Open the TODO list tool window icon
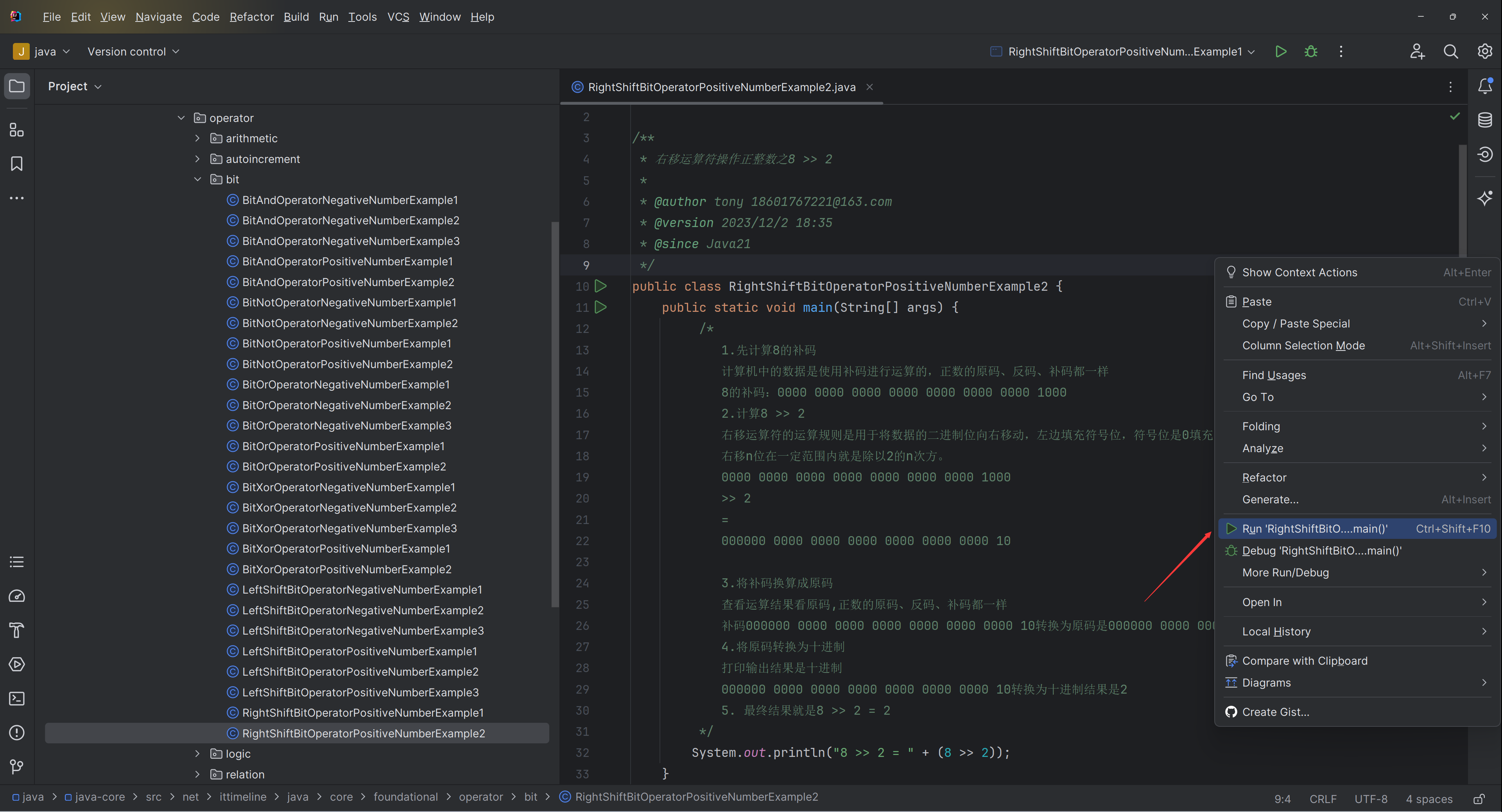This screenshot has height=812, width=1502. 17,562
